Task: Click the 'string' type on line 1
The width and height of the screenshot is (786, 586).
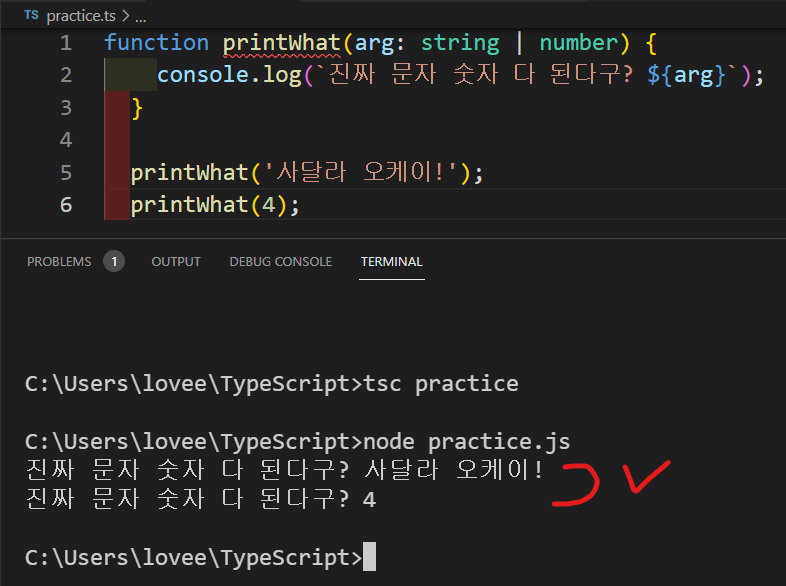Action: pos(460,44)
